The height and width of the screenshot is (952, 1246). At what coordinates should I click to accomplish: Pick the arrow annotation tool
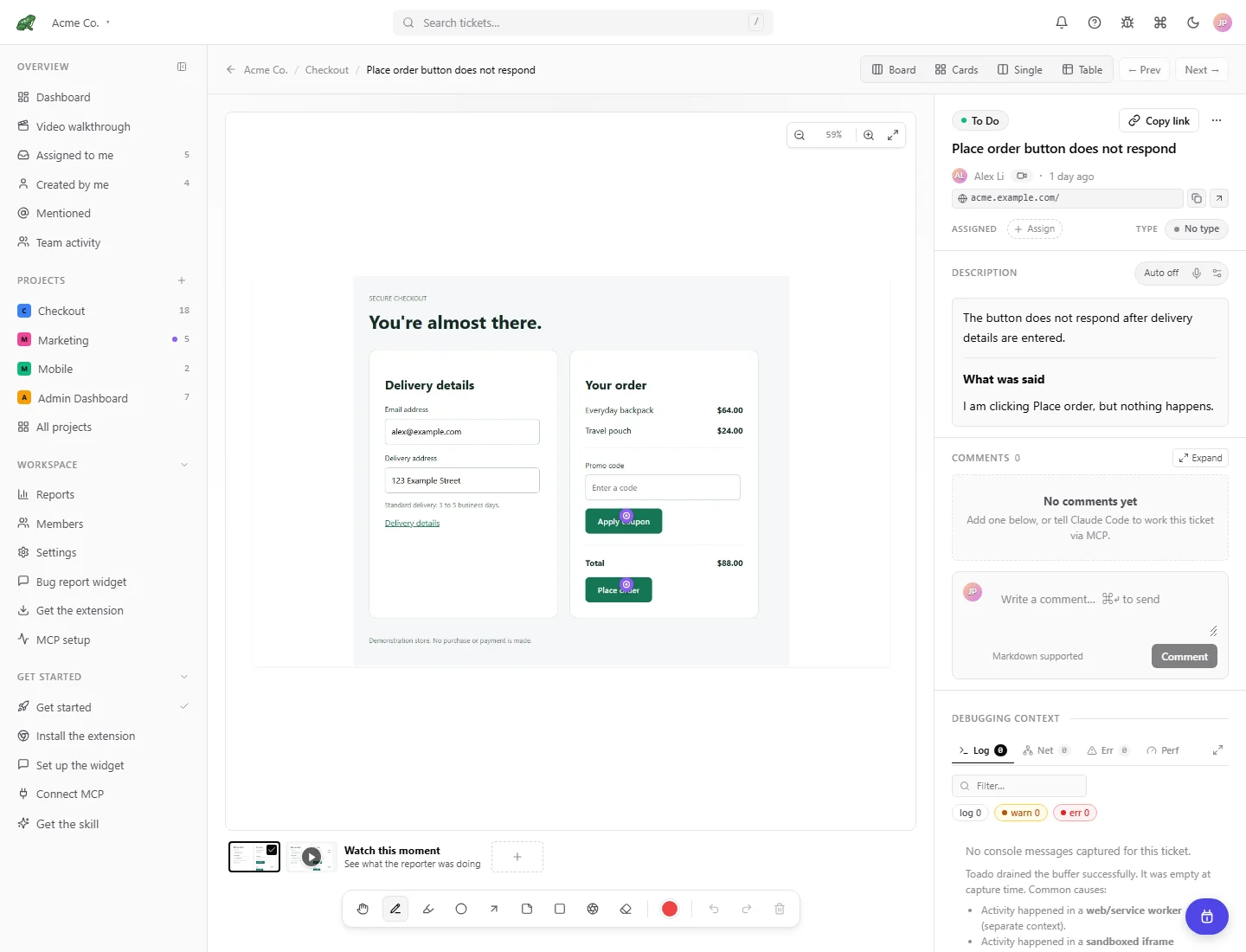(494, 909)
